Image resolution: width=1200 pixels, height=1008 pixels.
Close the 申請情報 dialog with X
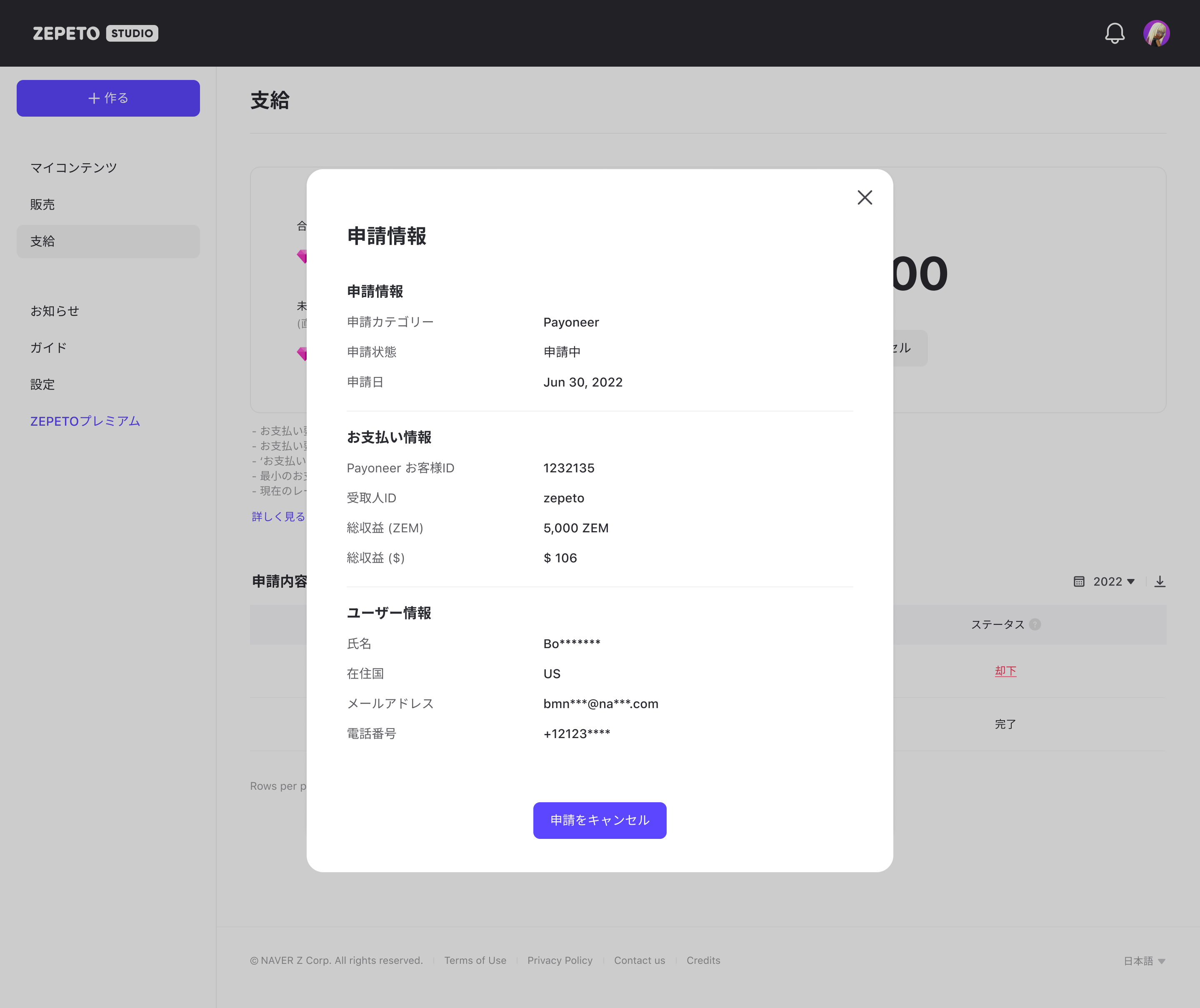pyautogui.click(x=865, y=198)
